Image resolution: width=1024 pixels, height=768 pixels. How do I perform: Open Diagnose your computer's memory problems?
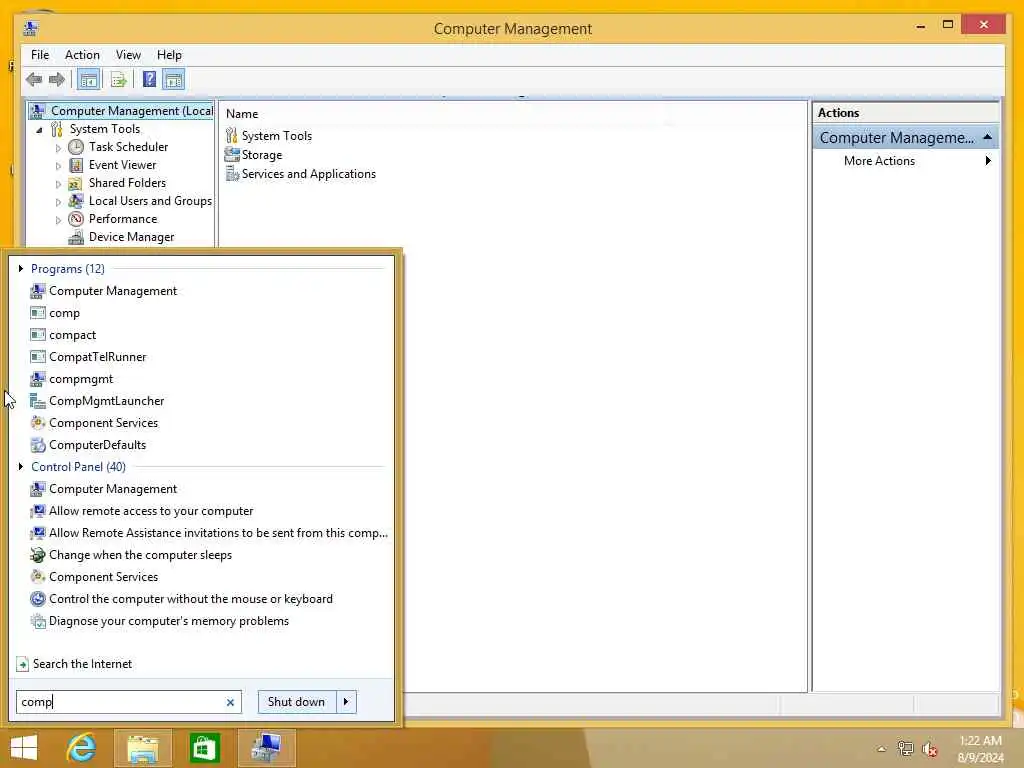[168, 621]
